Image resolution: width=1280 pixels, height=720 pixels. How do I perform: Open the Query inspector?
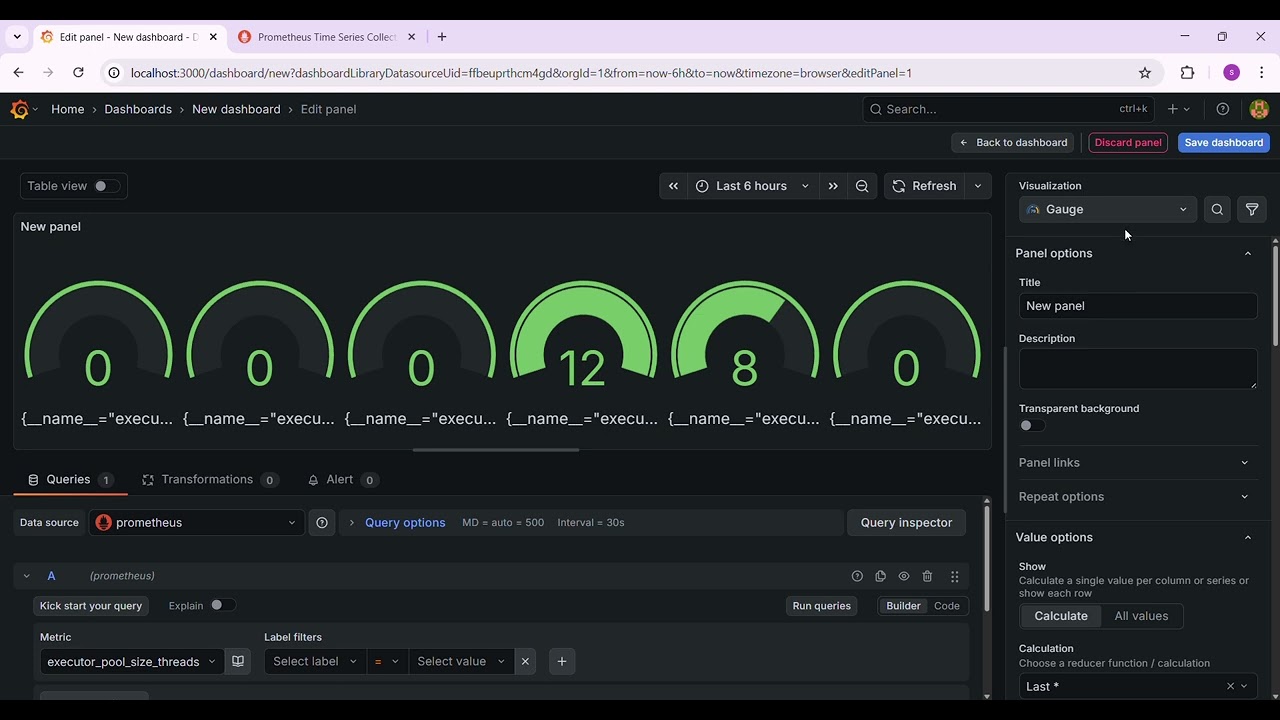point(906,522)
